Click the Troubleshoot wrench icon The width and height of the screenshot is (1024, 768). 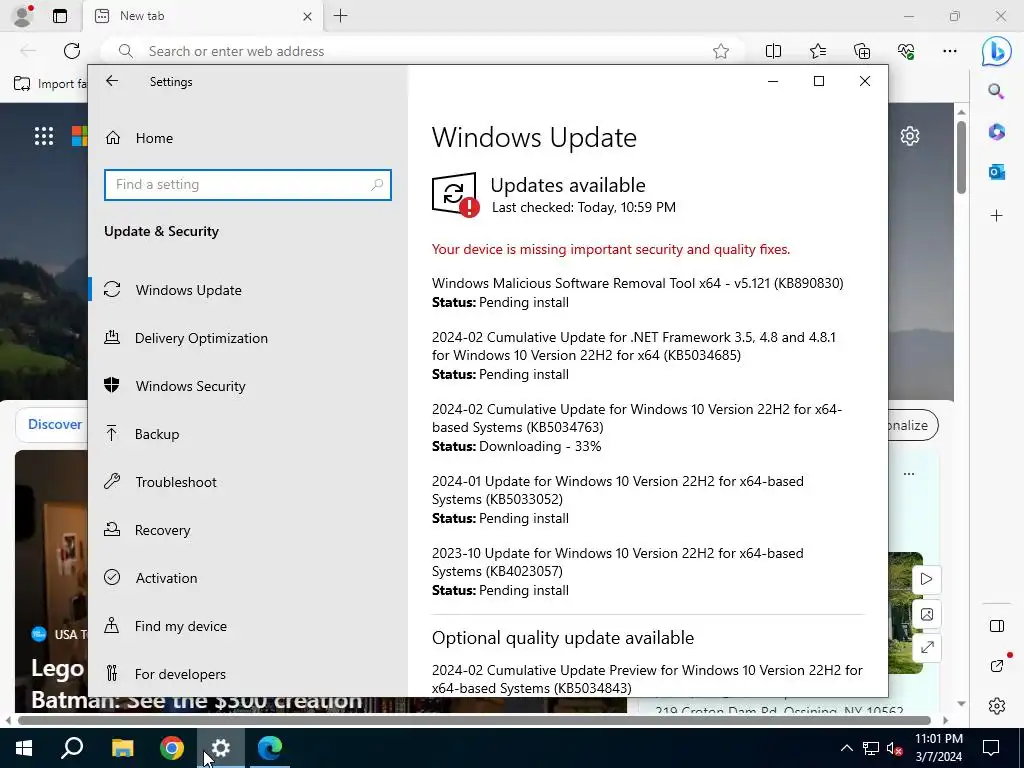coord(112,481)
